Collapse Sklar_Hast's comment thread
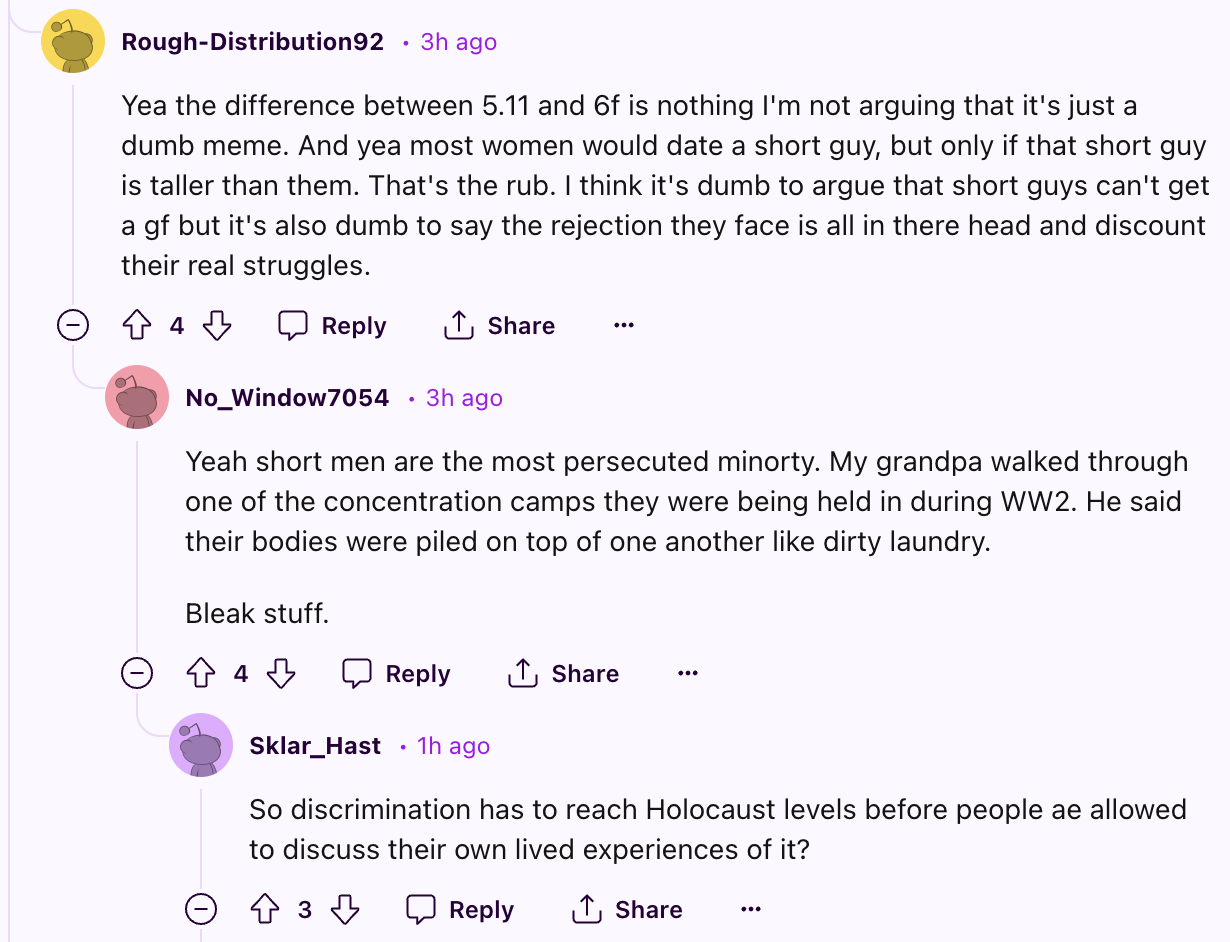This screenshot has width=1230, height=942. (x=201, y=910)
